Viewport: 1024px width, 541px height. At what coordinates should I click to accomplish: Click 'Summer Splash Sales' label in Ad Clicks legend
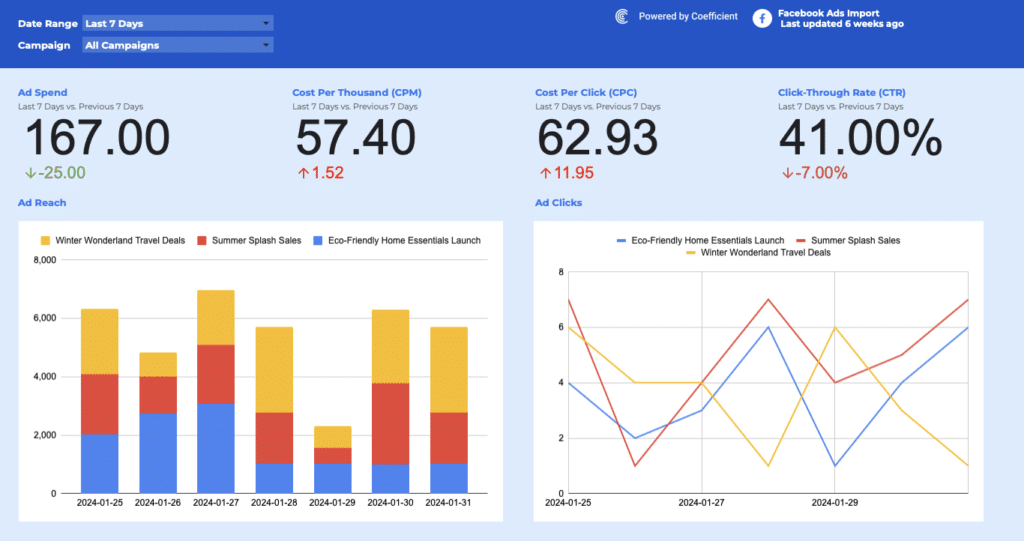point(856,240)
